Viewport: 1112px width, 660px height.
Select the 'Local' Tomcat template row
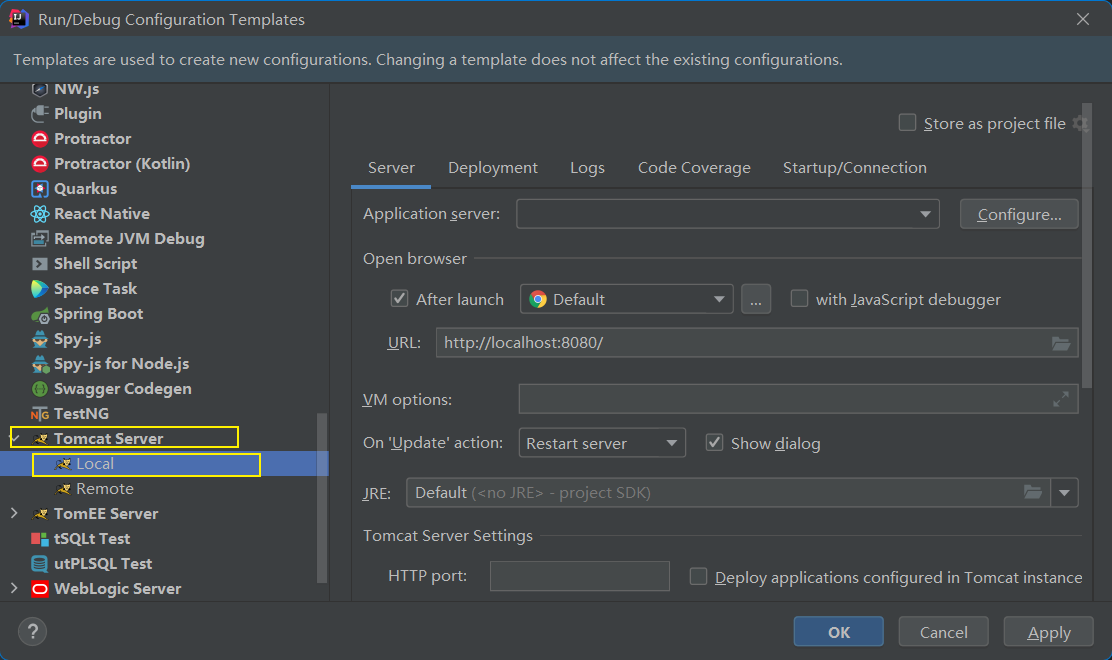[165, 464]
